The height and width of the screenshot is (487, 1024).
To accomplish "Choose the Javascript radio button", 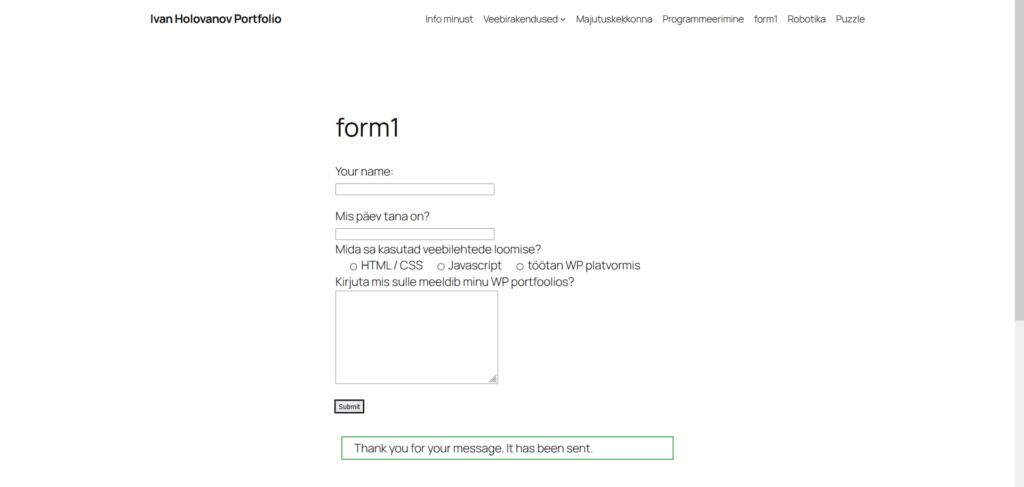I will pyautogui.click(x=441, y=266).
